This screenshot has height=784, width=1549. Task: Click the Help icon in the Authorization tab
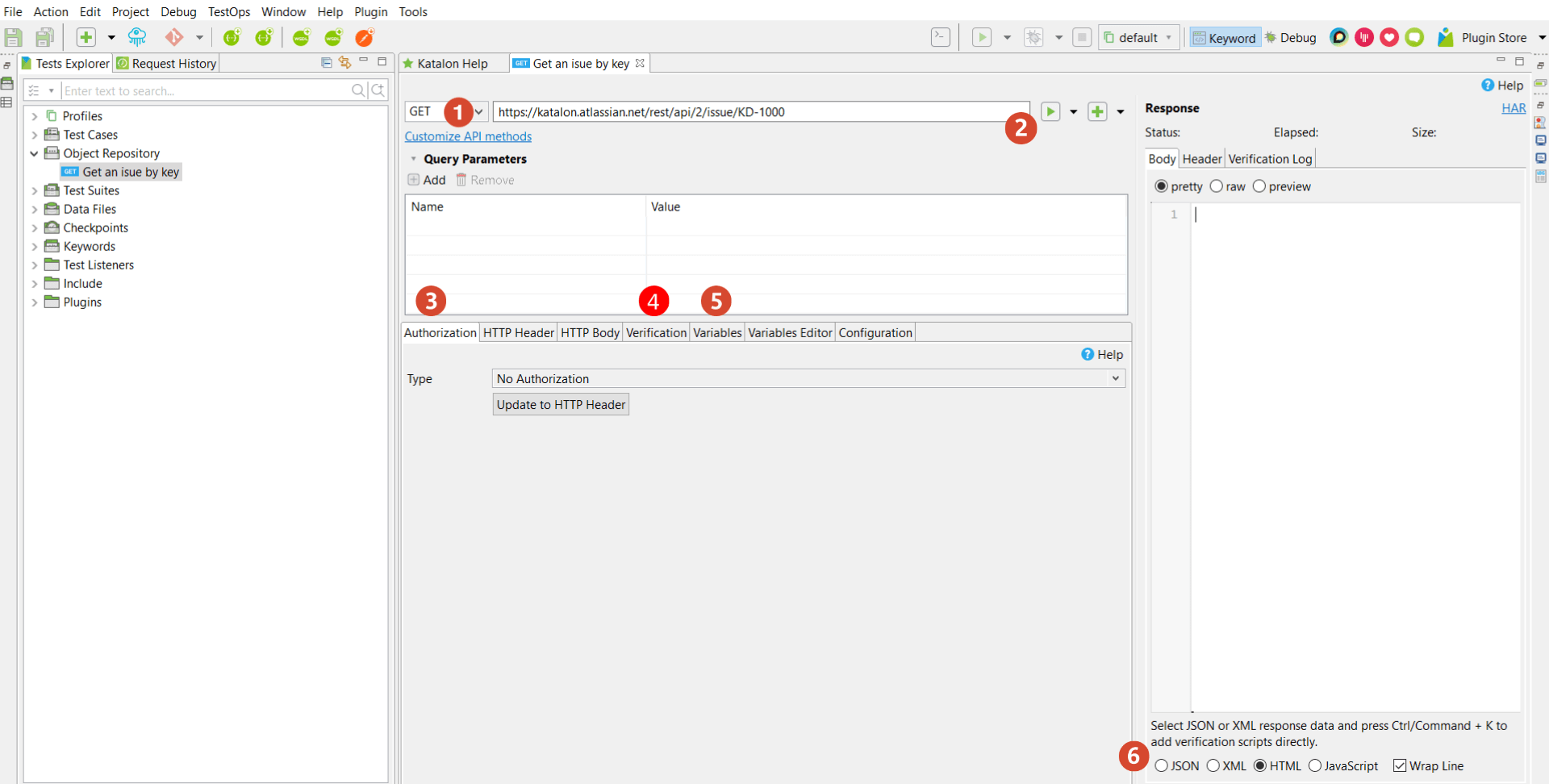tap(1088, 354)
